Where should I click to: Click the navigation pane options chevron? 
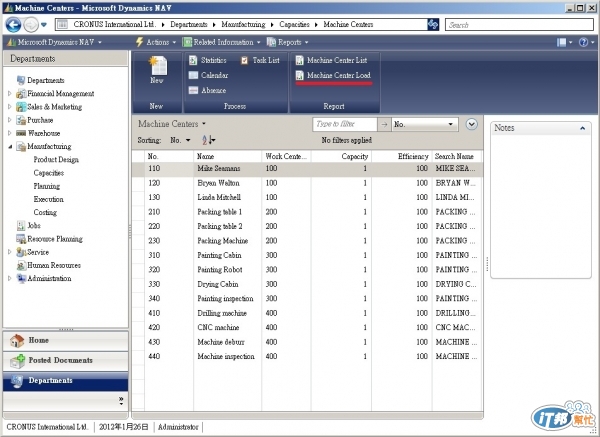(x=121, y=401)
